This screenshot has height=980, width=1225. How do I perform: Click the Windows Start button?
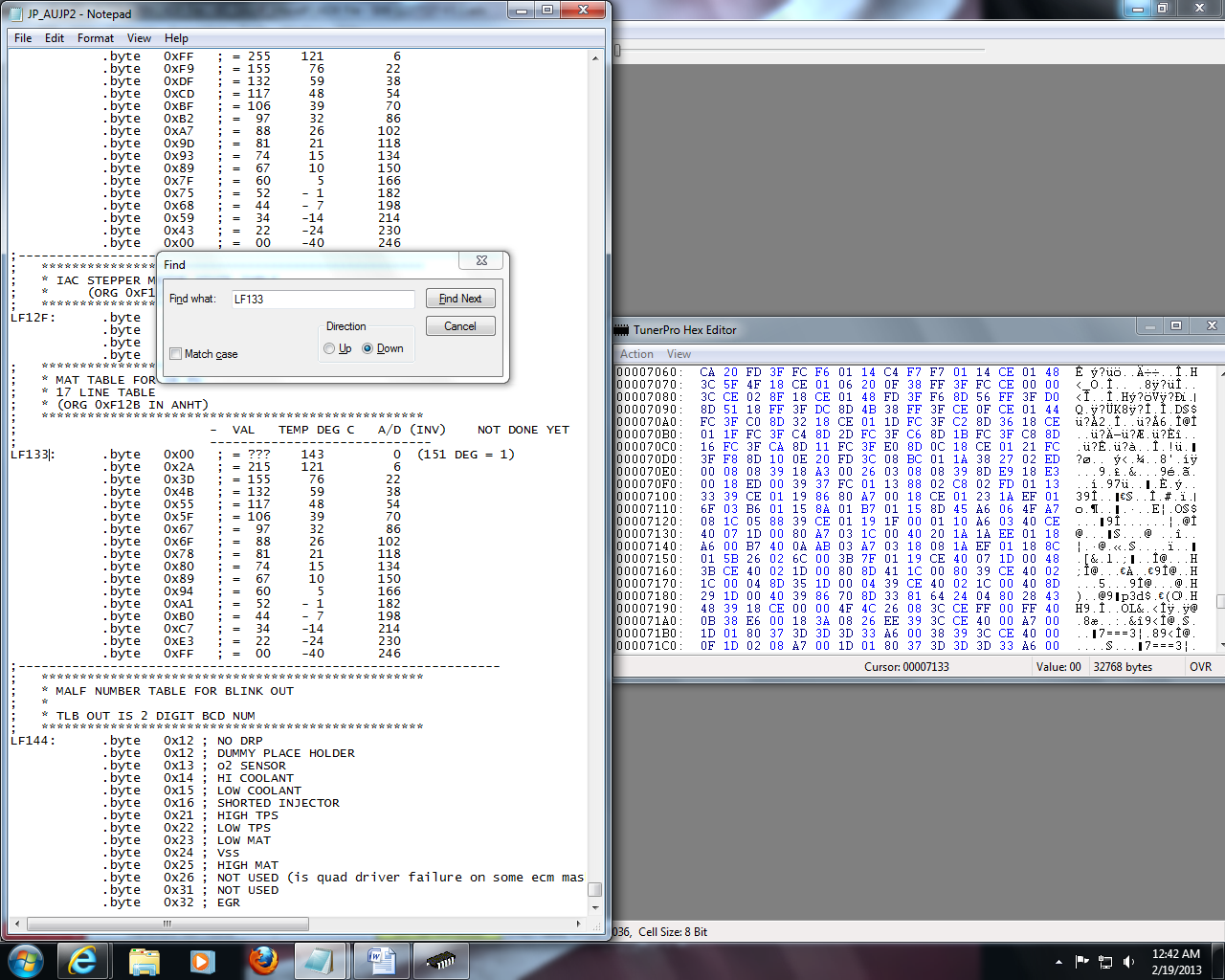(25, 960)
